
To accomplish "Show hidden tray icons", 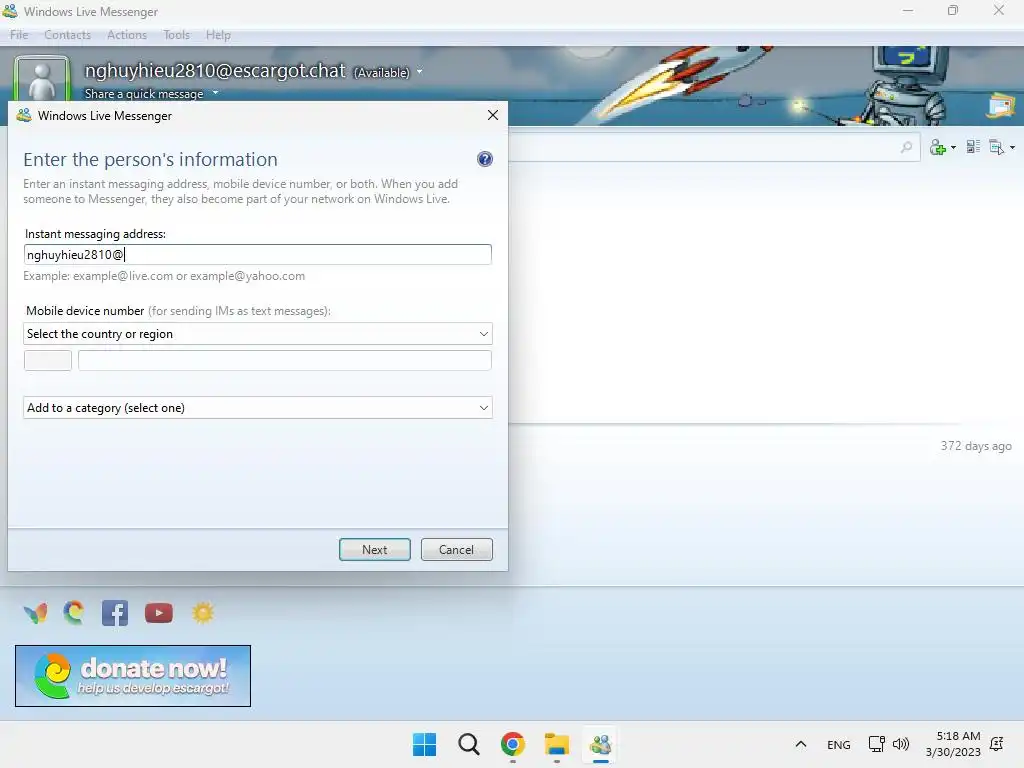I will (801, 744).
